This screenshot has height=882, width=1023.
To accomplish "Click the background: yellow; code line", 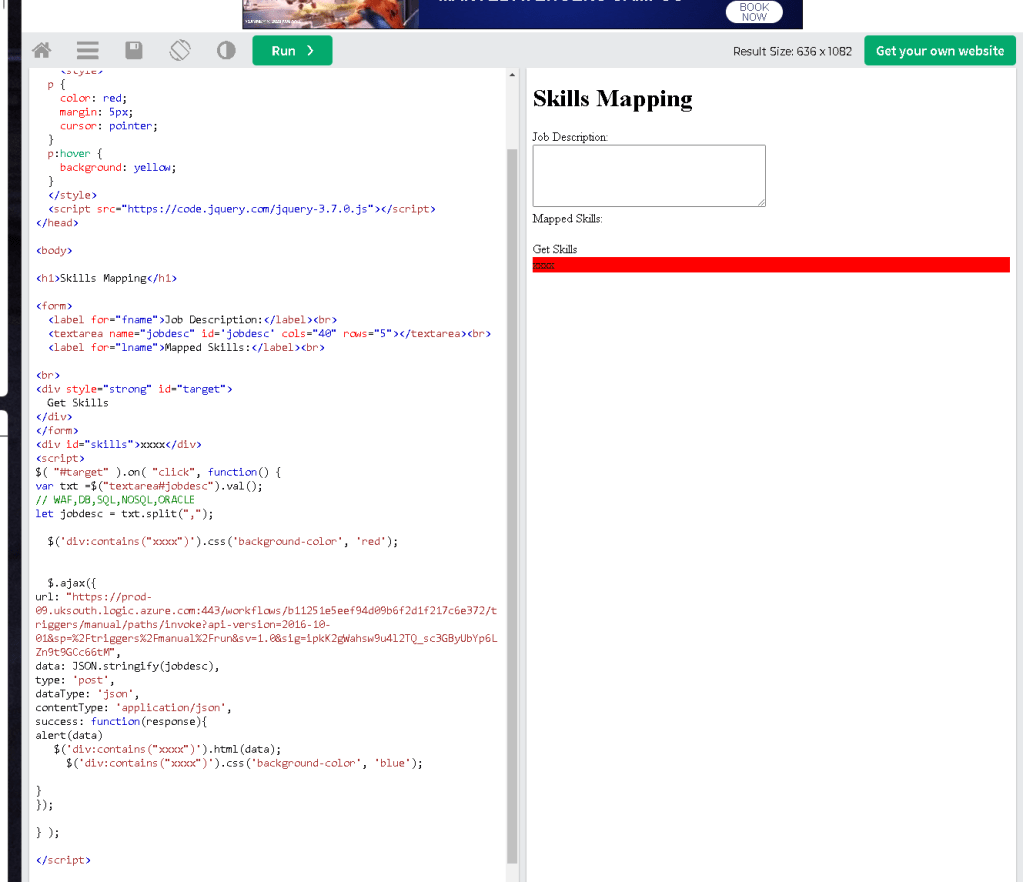I will (x=118, y=167).
